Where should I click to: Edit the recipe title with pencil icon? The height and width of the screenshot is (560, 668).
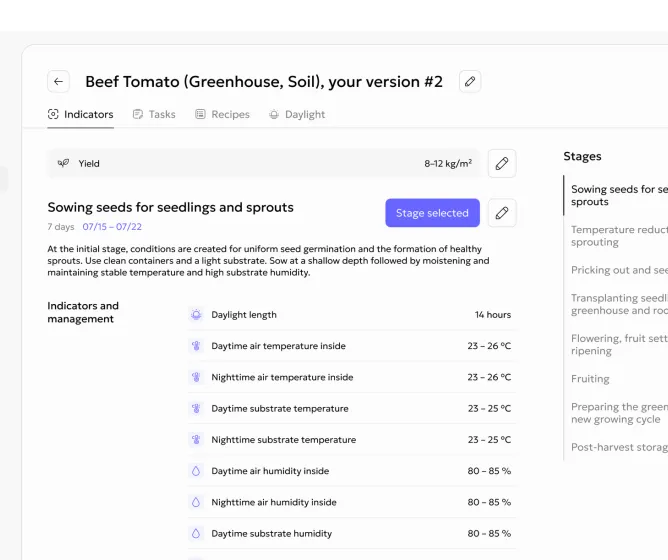470,81
